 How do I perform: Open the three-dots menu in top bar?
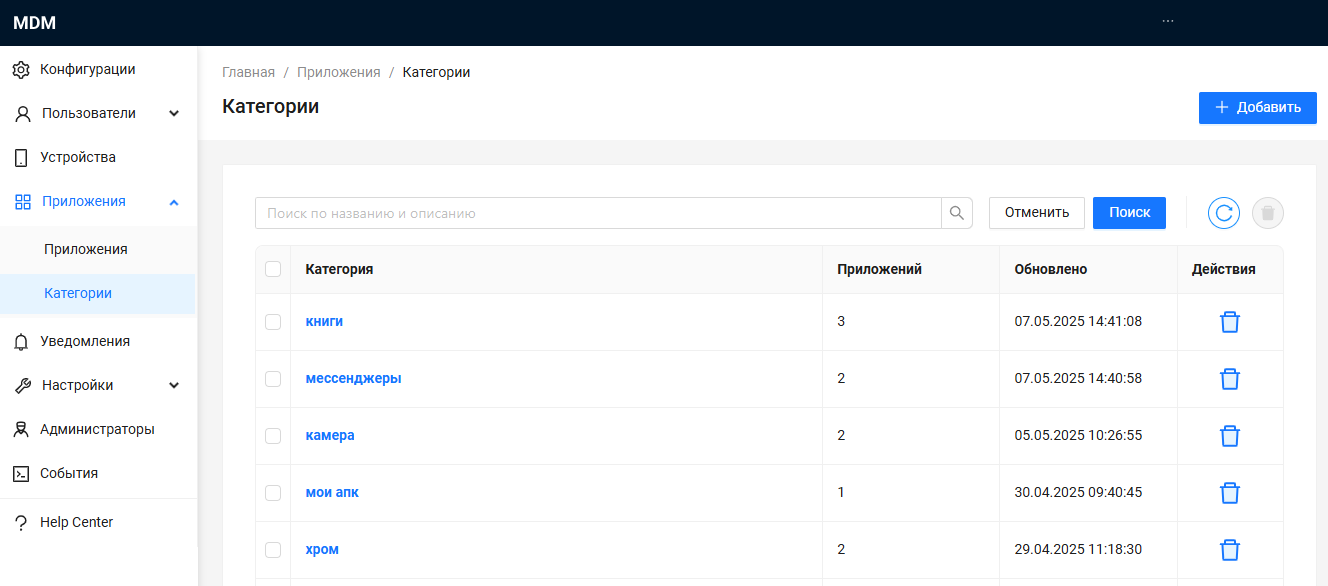pyautogui.click(x=1168, y=21)
